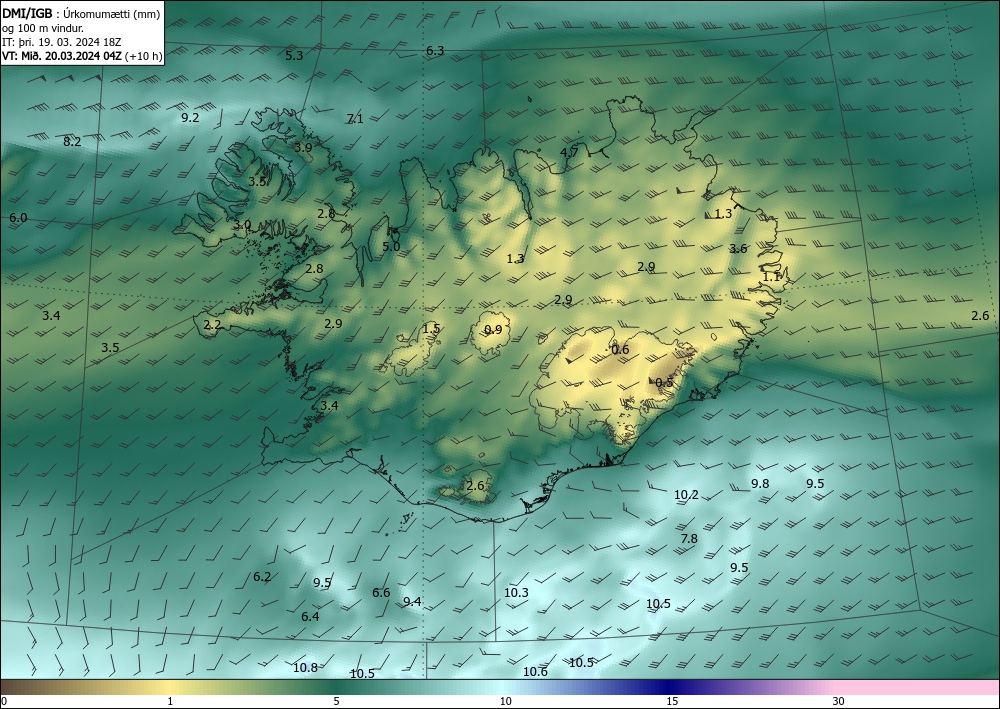Click the dark navy section of the color bar
The image size is (1000, 709).
click(x=670, y=687)
